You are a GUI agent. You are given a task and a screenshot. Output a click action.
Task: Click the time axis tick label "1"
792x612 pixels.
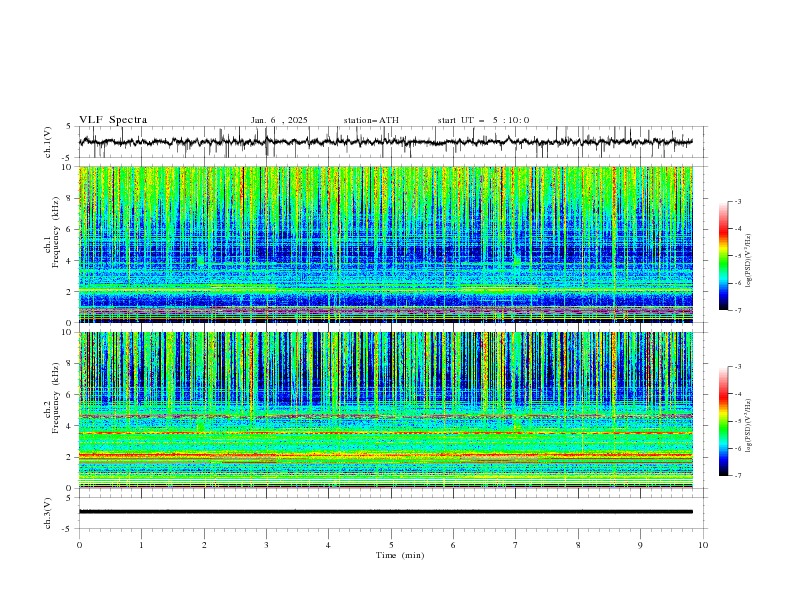[142, 545]
